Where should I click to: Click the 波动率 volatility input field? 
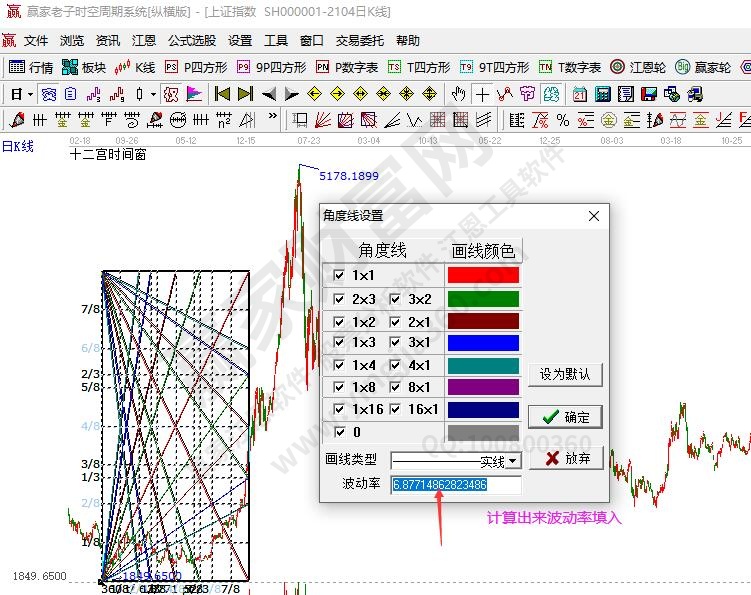point(456,485)
